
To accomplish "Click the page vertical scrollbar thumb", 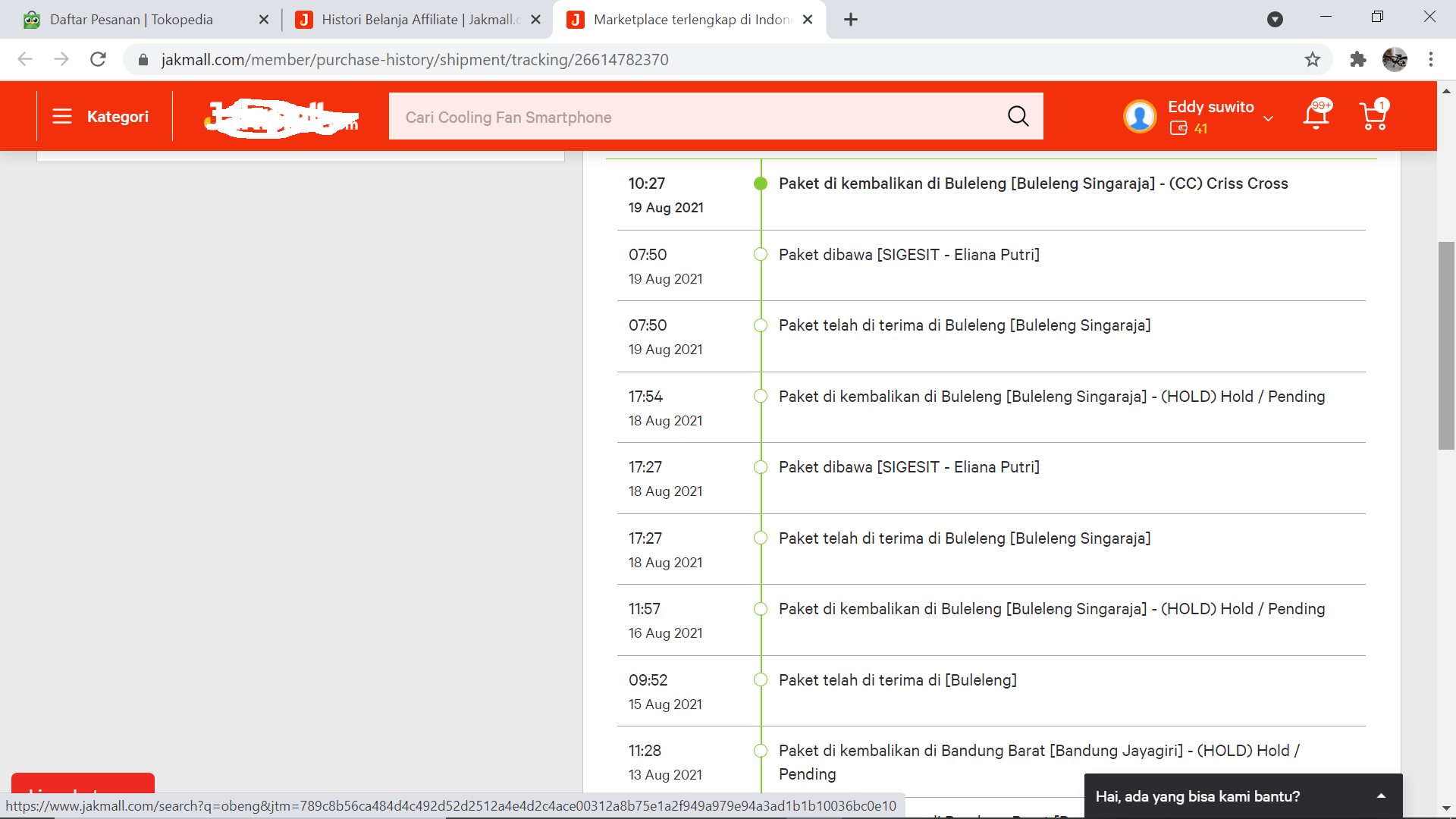I will [1446, 345].
